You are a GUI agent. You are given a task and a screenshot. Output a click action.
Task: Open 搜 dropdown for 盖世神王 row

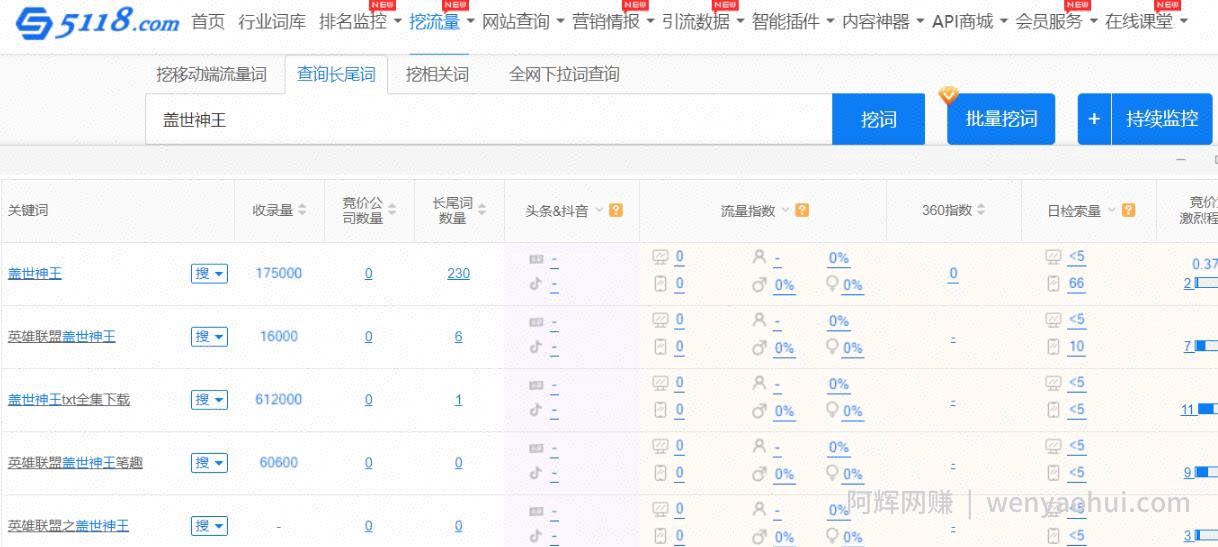pyautogui.click(x=209, y=273)
